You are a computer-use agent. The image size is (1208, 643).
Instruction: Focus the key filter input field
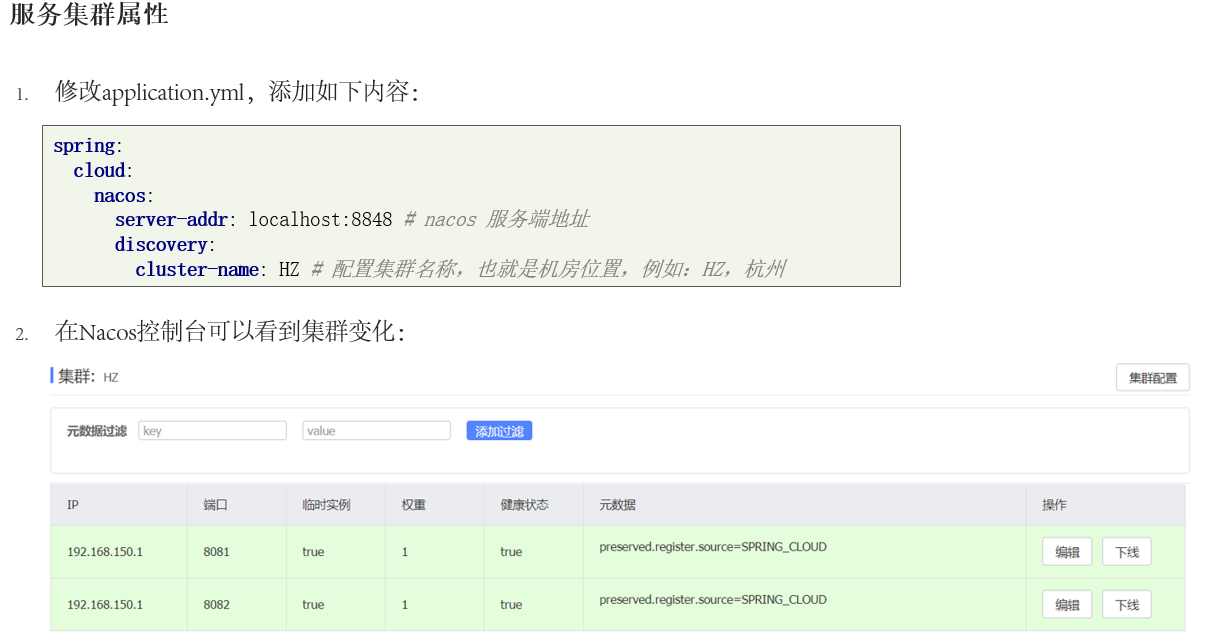(x=213, y=431)
